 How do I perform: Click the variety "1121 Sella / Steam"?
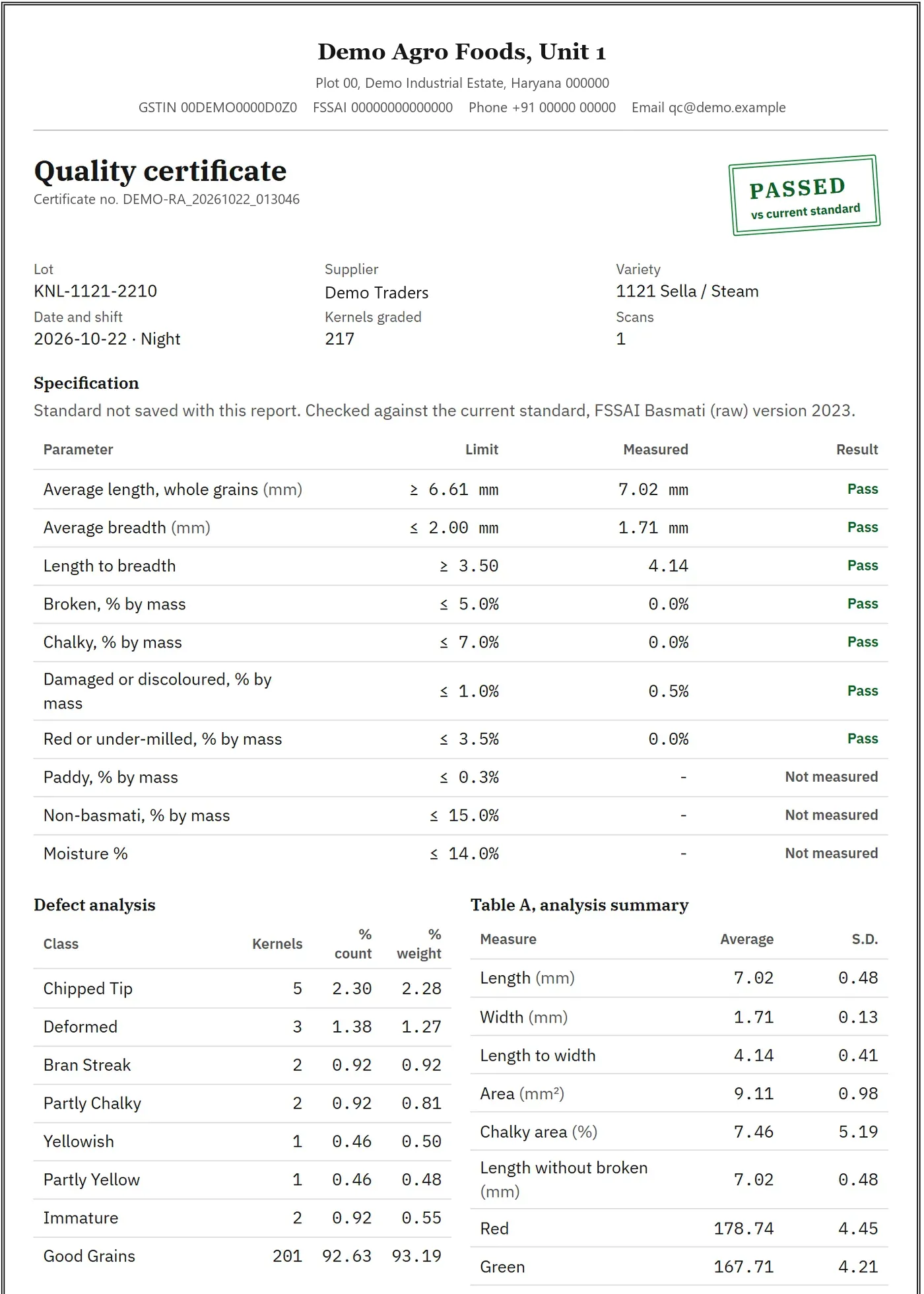click(x=687, y=291)
